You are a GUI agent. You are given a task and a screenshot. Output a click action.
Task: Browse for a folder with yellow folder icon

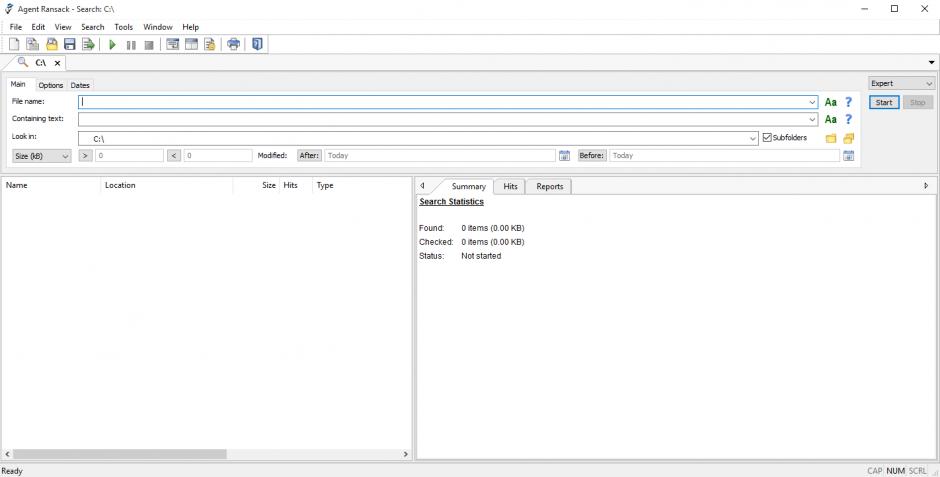pyautogui.click(x=830, y=138)
